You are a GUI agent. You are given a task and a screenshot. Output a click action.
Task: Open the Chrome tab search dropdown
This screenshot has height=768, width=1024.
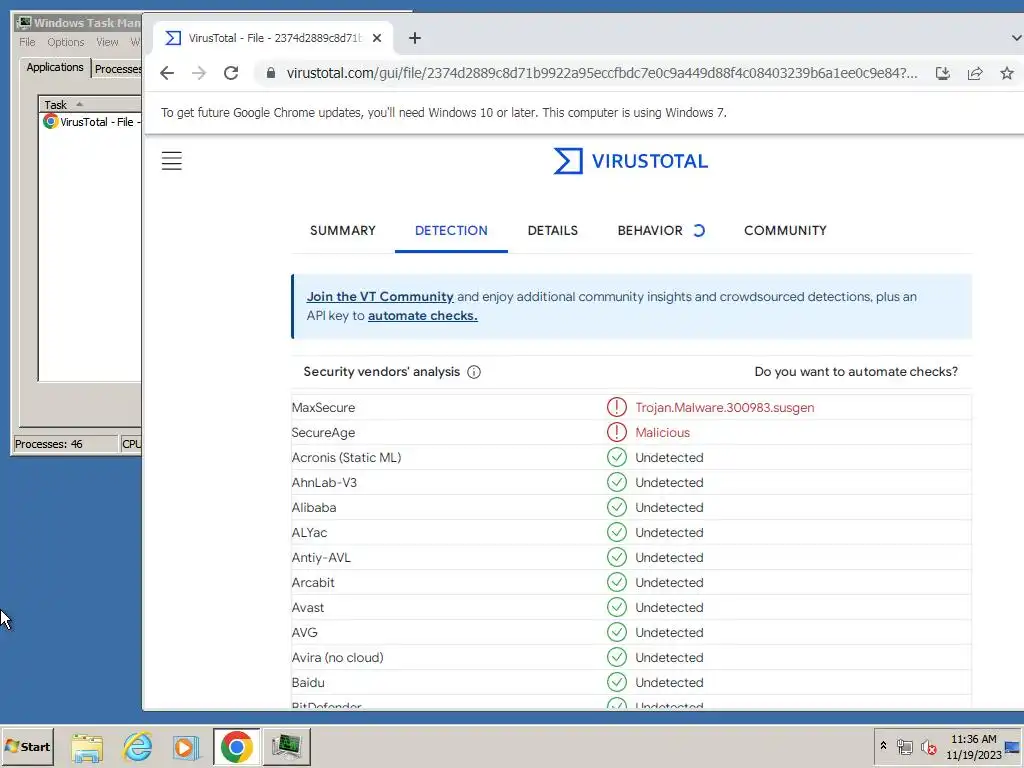(x=1016, y=38)
